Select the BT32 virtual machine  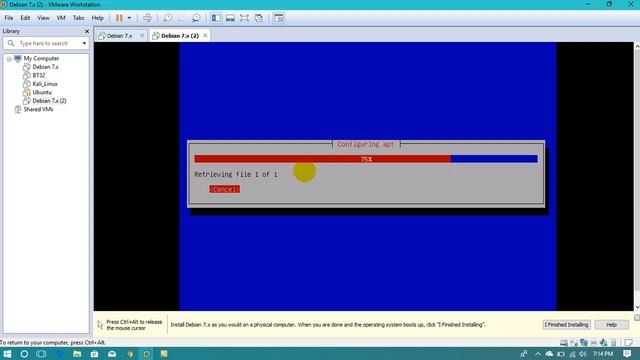38,76
